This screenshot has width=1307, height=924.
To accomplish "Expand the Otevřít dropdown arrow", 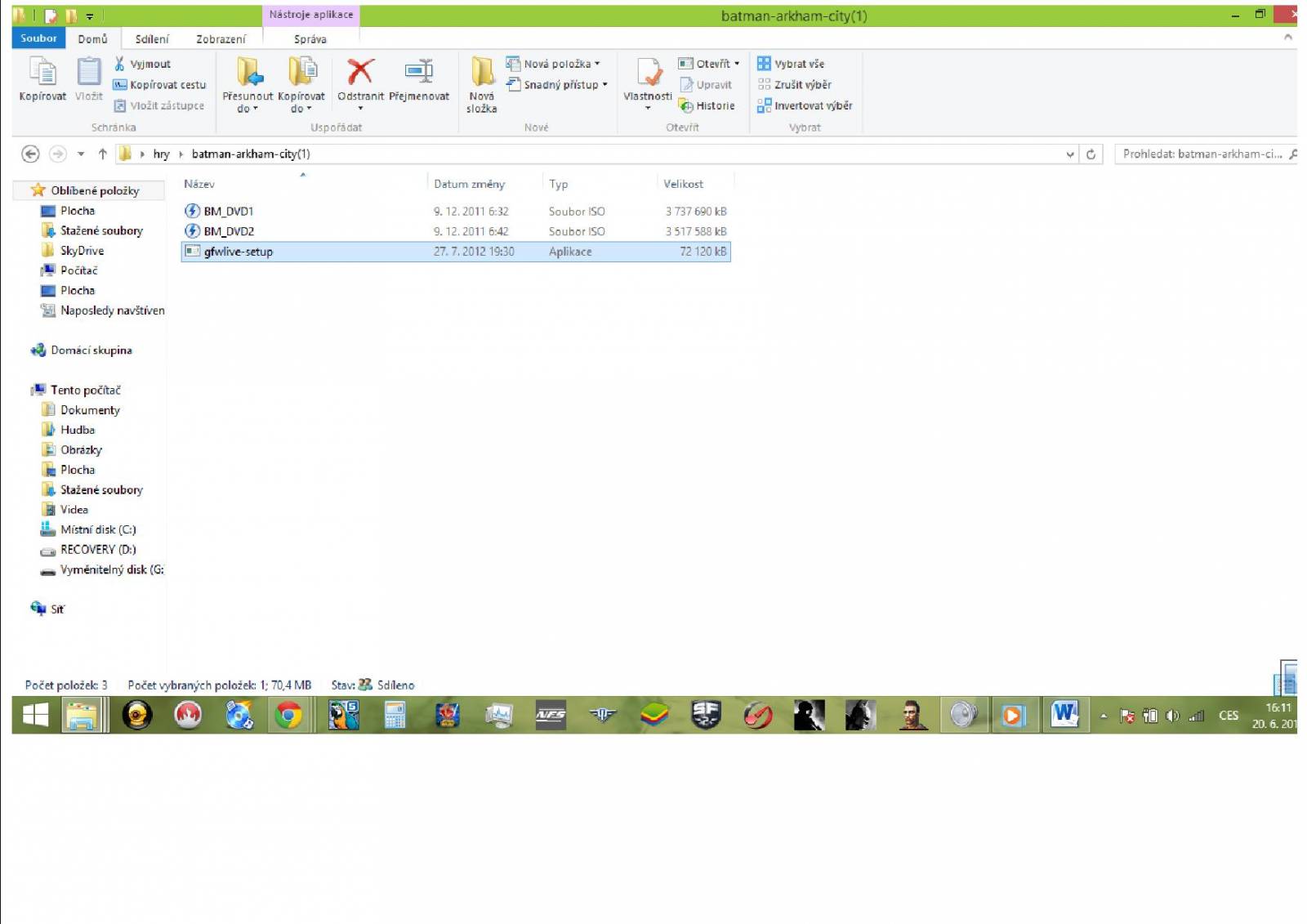I will pyautogui.click(x=737, y=64).
